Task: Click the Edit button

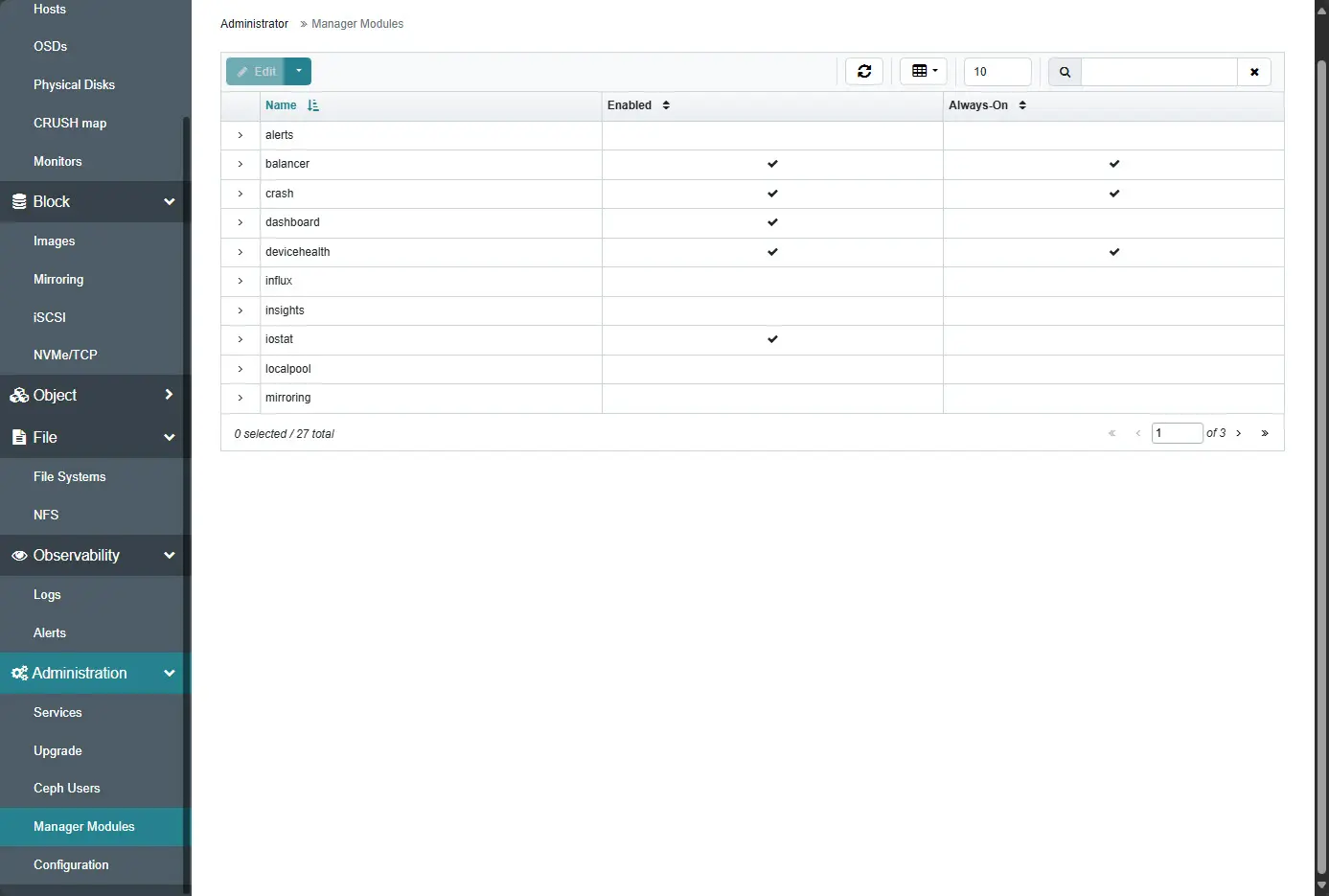Action: (256, 71)
